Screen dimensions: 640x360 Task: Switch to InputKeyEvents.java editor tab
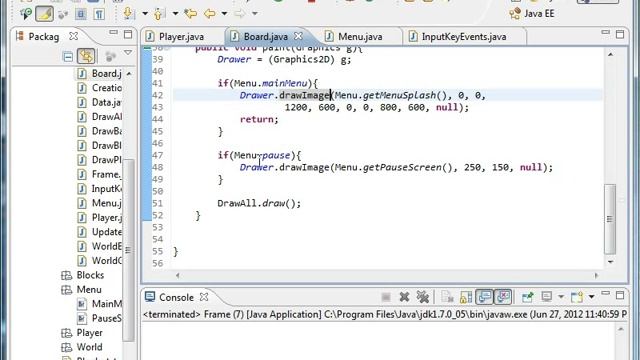(457, 37)
